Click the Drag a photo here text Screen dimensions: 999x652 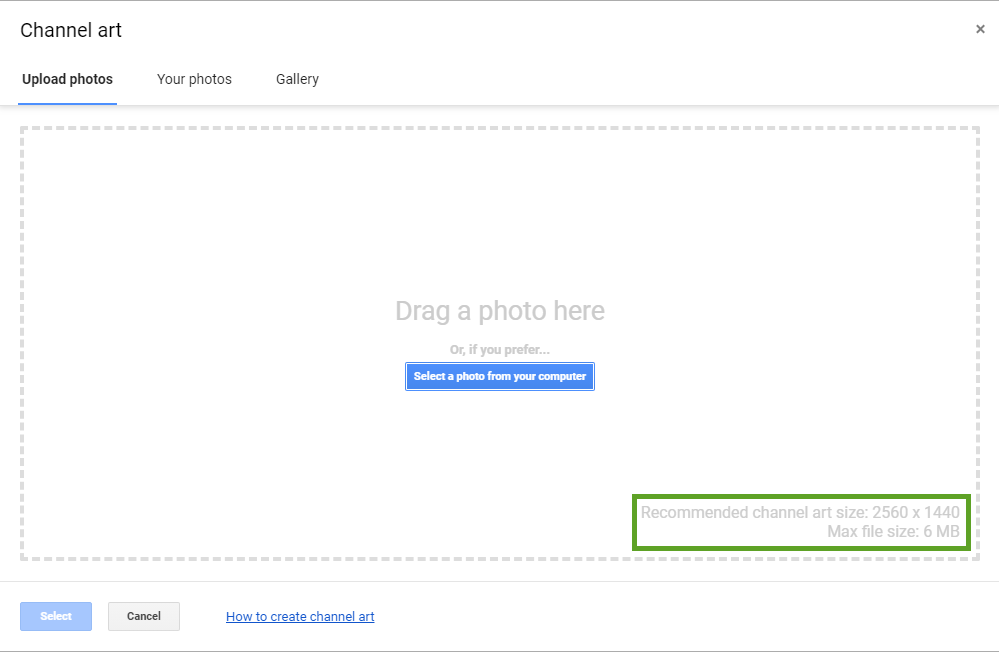tap(500, 311)
